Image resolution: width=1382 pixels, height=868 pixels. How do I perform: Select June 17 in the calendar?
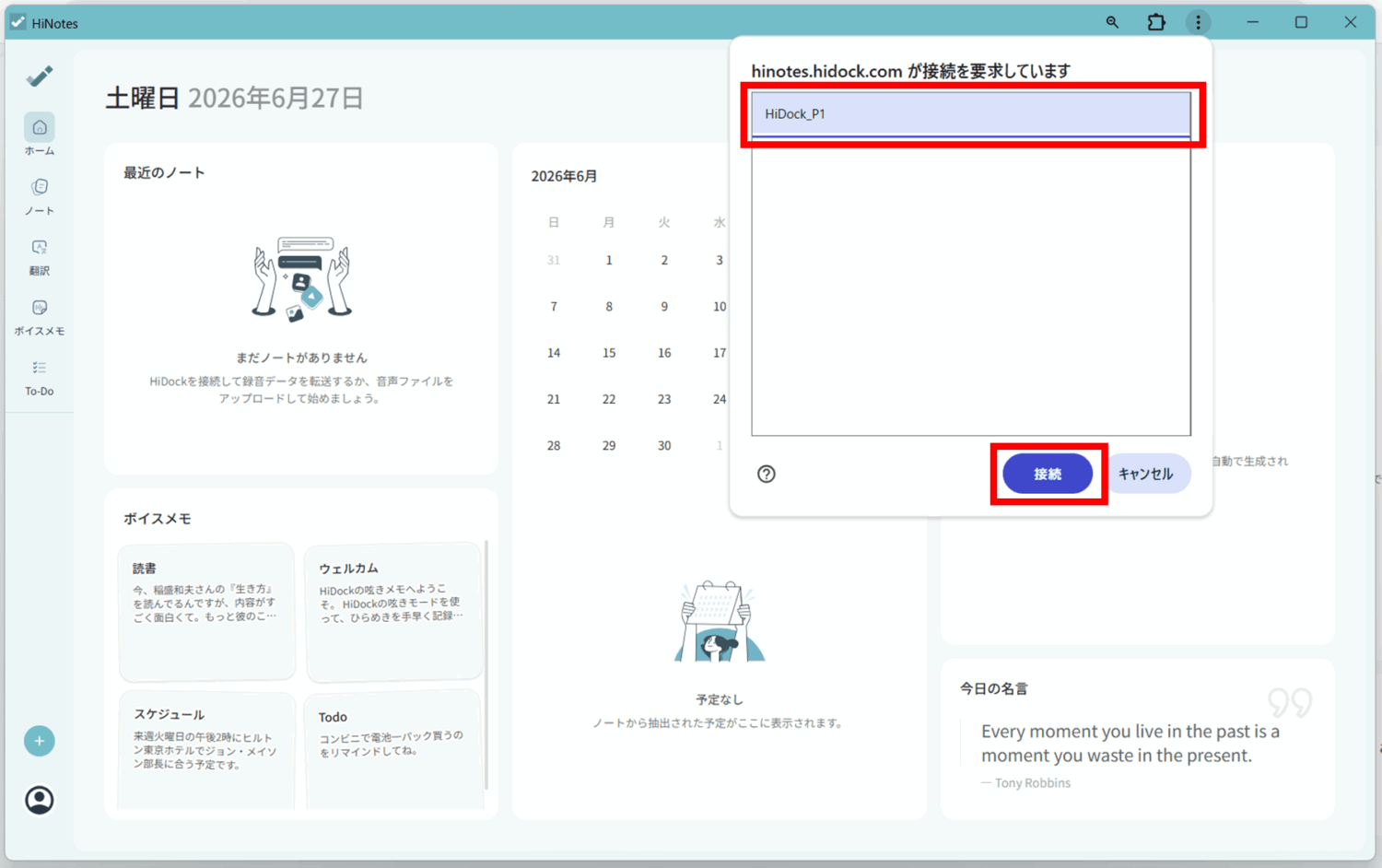pos(720,353)
